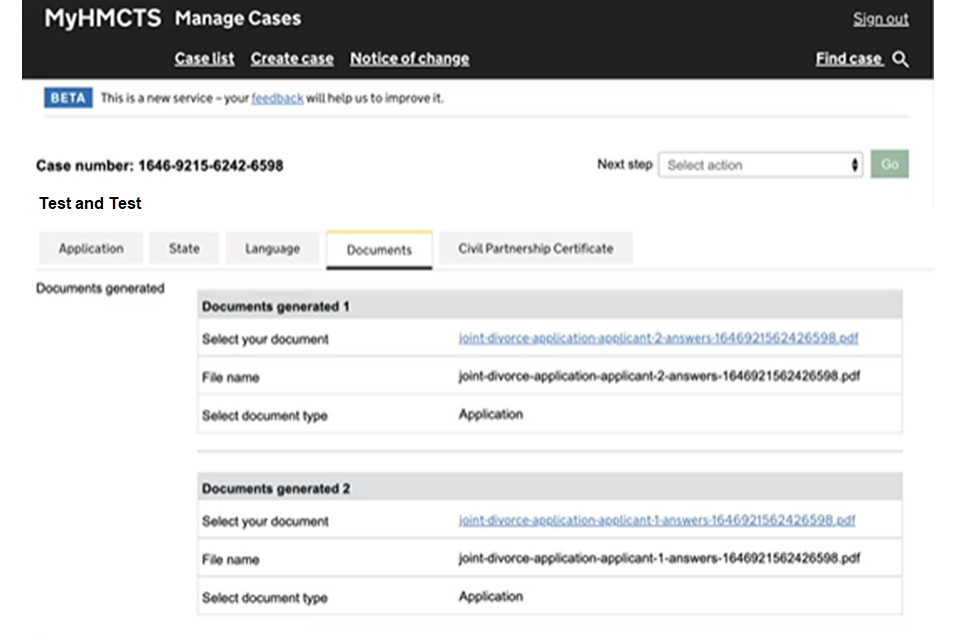The height and width of the screenshot is (640, 960).
Task: Click the MyHMCTS logo
Action: 102,19
